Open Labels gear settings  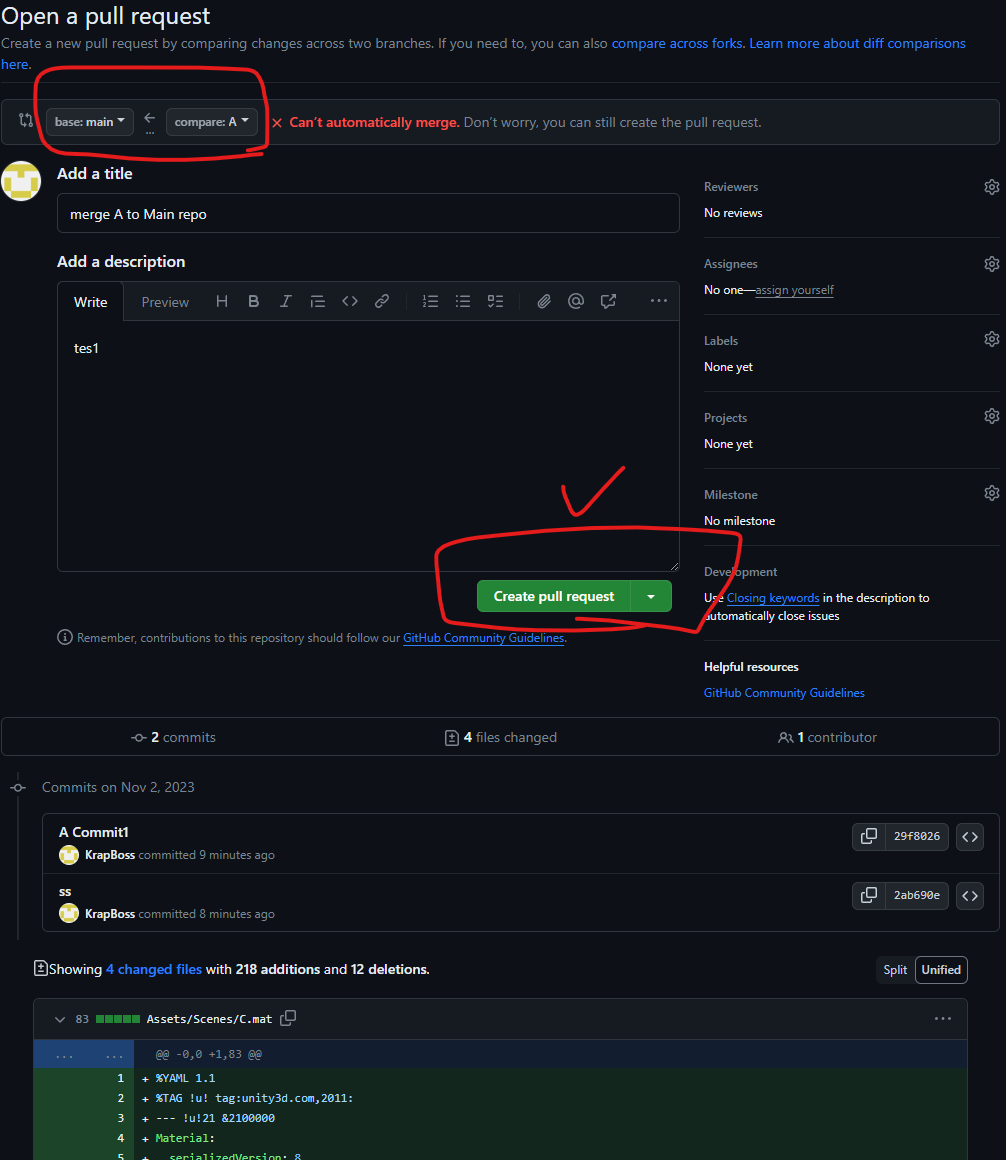[991, 339]
